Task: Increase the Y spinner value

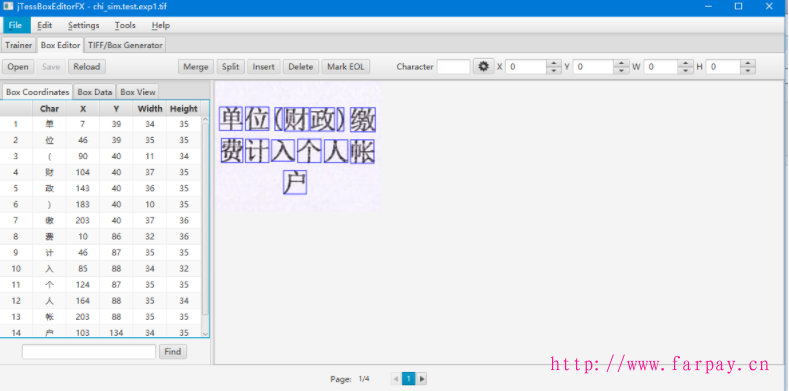Action: click(x=621, y=63)
